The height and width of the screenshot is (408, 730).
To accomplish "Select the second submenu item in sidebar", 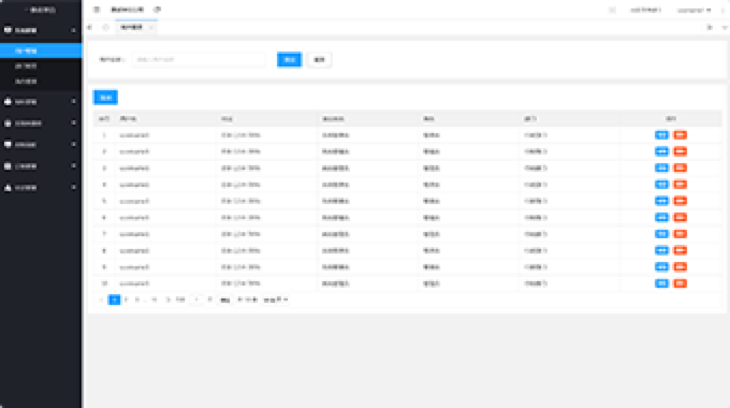I will point(40,65).
